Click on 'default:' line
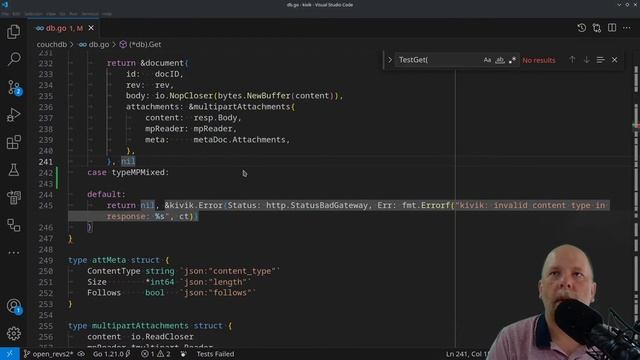The image size is (640, 360). point(107,194)
